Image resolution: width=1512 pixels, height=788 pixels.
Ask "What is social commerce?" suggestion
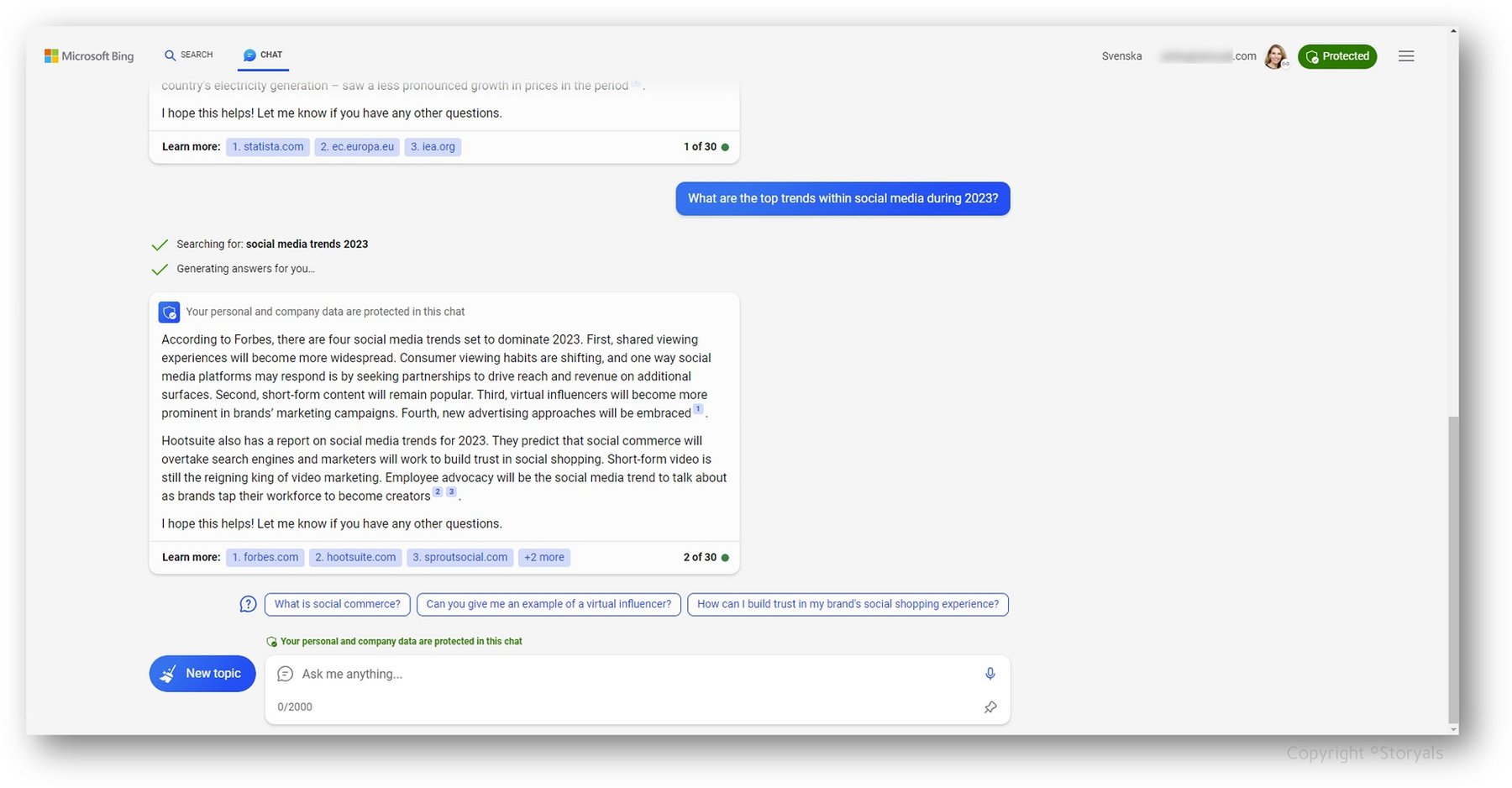coord(337,603)
